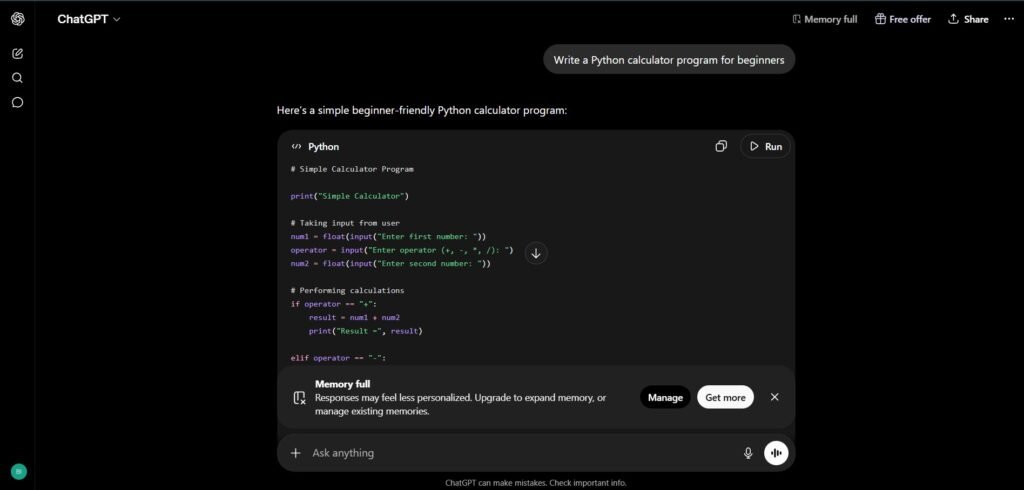Click the result = num1 + num2 line
The width and height of the screenshot is (1024, 490).
354,318
